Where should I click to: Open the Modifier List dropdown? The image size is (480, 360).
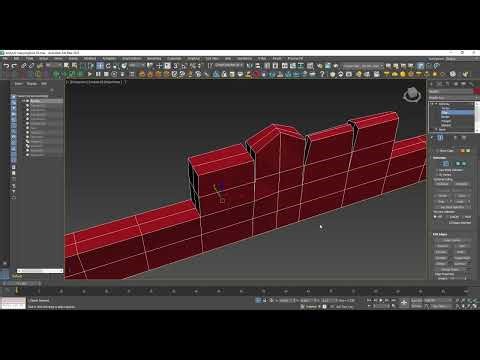453,98
